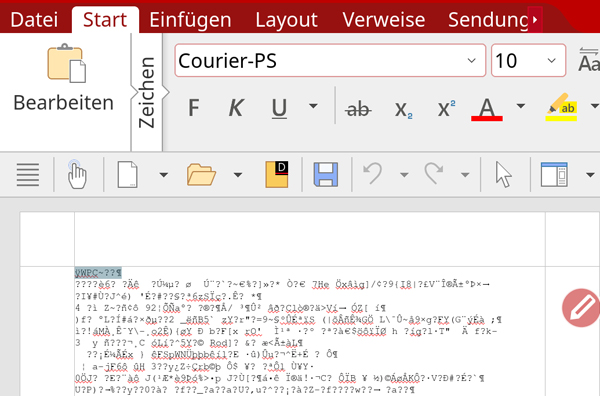
Task: Open the redo history dropdown
Action: click(465, 175)
